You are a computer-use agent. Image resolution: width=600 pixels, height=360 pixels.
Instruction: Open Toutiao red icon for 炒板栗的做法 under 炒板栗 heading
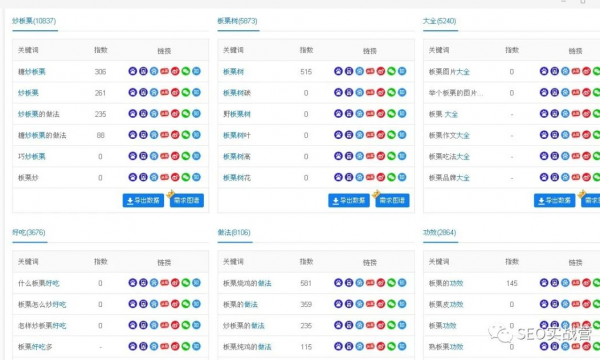coord(165,114)
